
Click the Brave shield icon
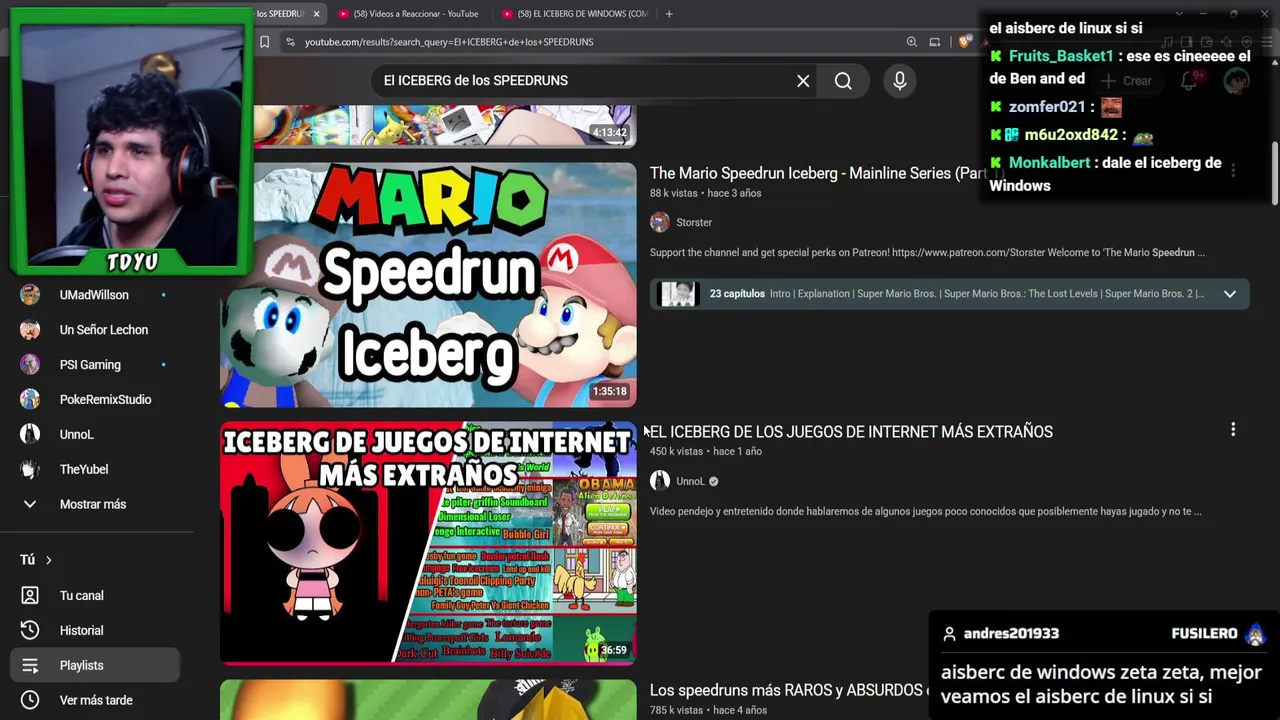964,42
